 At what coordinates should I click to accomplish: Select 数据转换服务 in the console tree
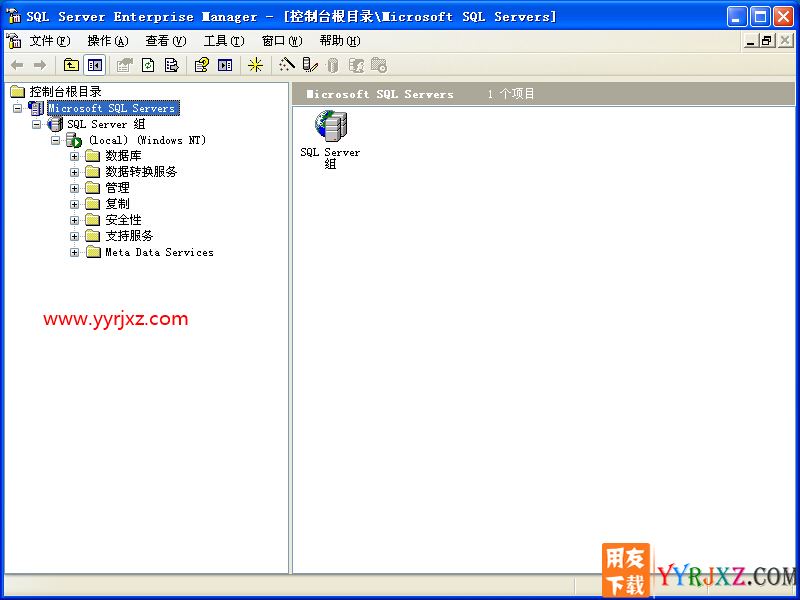coord(141,172)
